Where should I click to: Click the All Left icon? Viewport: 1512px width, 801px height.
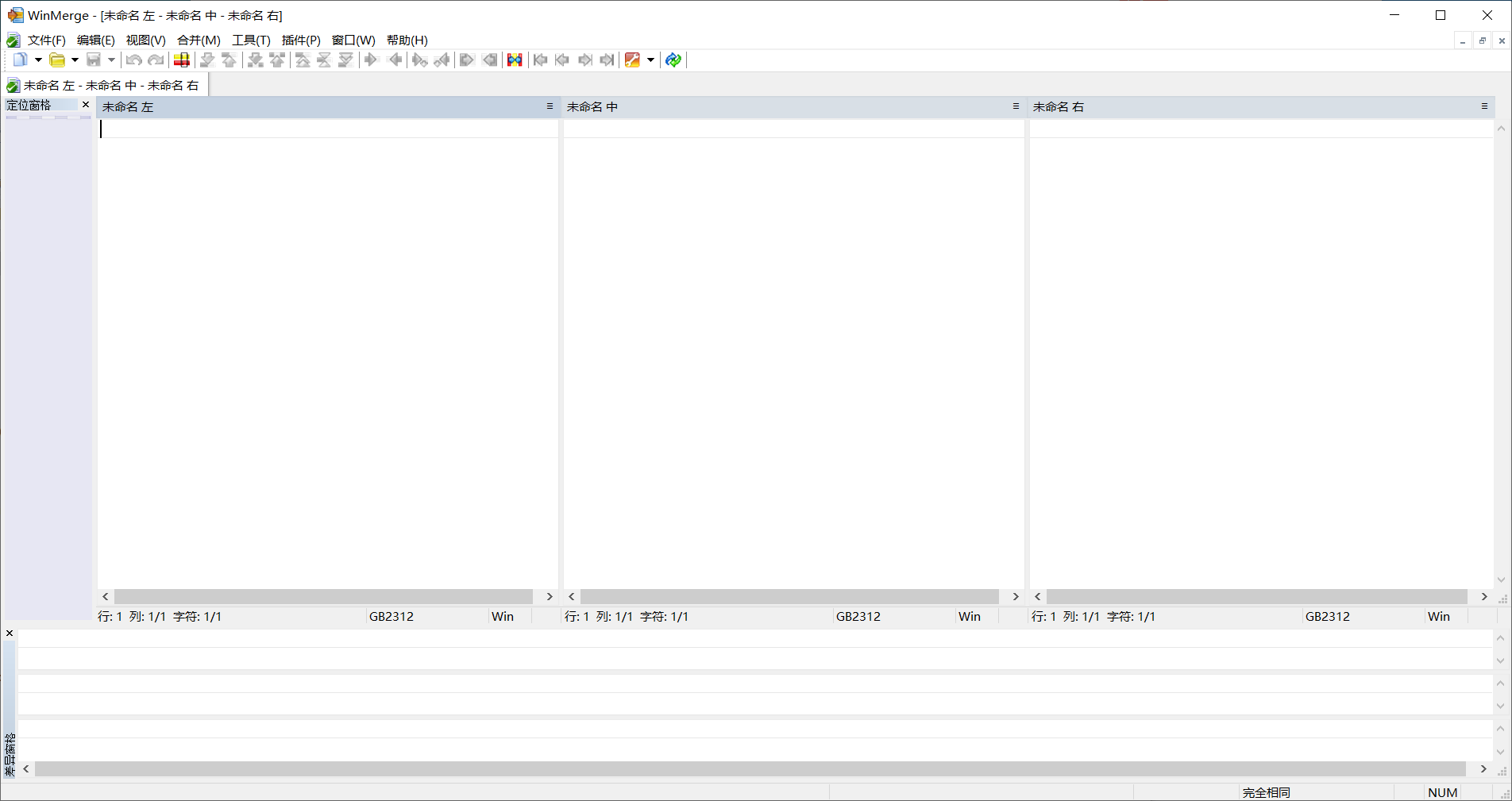(490, 60)
